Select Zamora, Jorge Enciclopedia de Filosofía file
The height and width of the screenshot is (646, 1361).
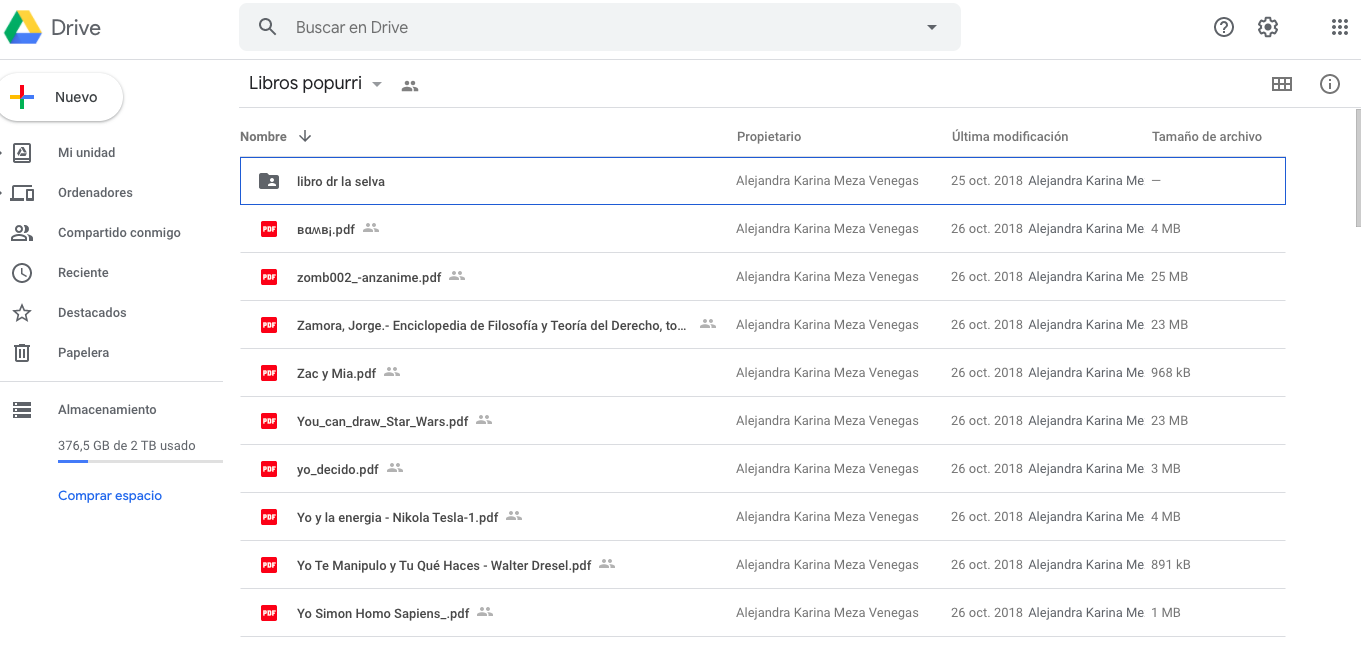point(763,325)
